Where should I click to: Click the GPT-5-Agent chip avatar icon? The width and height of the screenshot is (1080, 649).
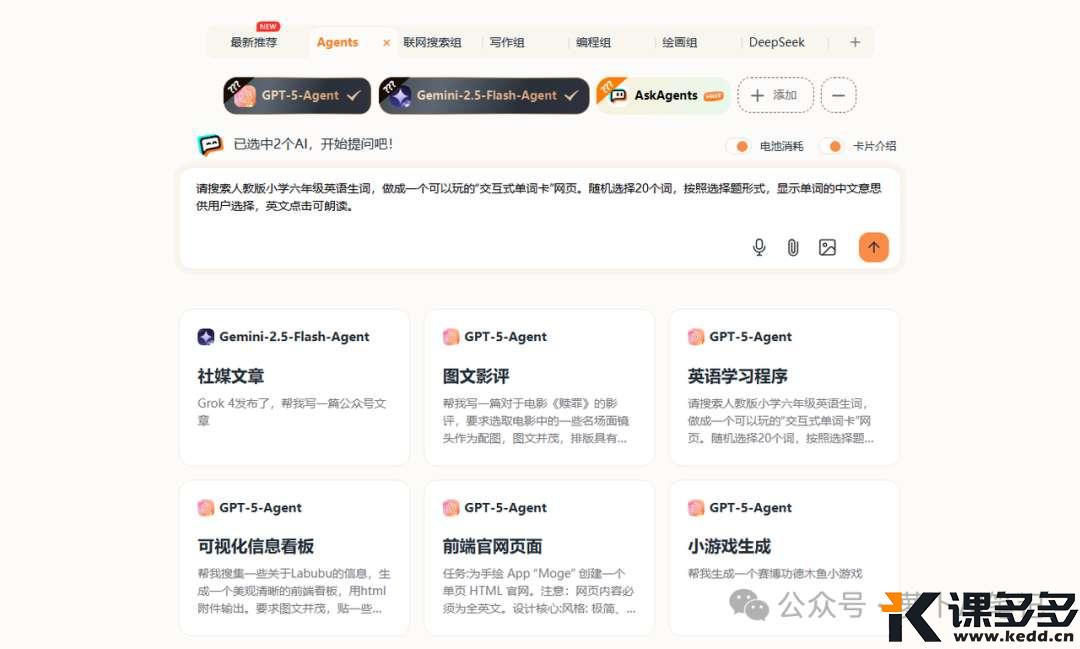point(244,96)
